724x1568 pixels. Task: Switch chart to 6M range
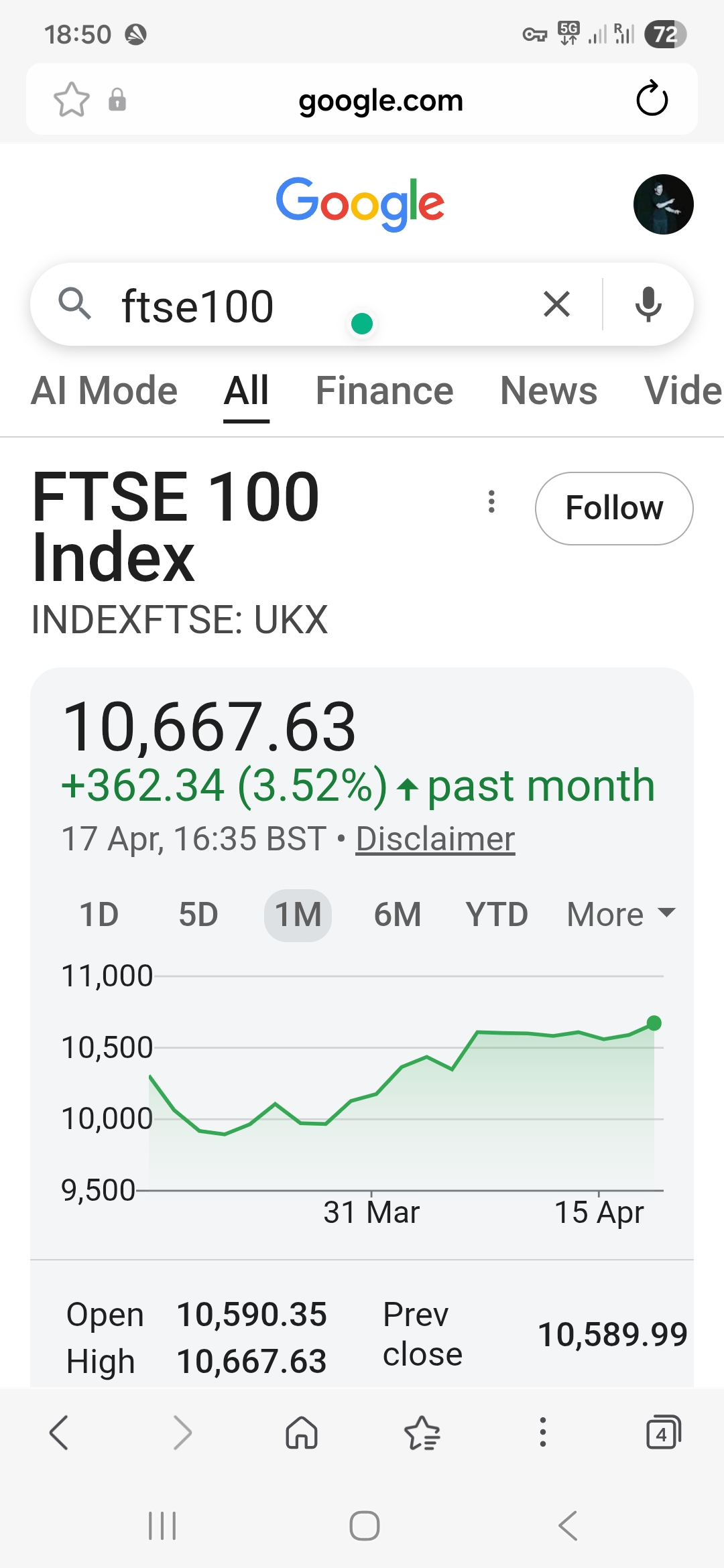click(398, 915)
